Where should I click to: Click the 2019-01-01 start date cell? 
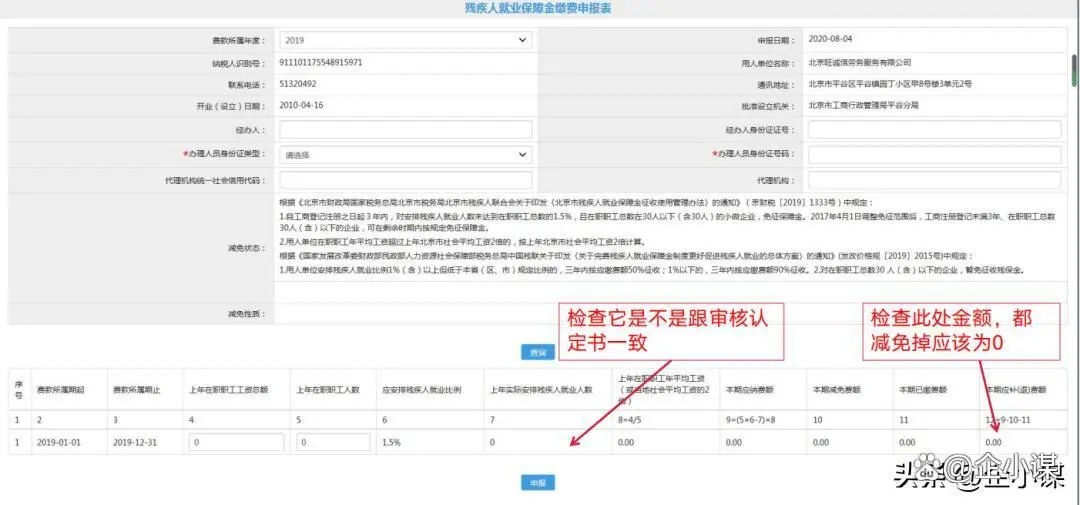pos(60,441)
